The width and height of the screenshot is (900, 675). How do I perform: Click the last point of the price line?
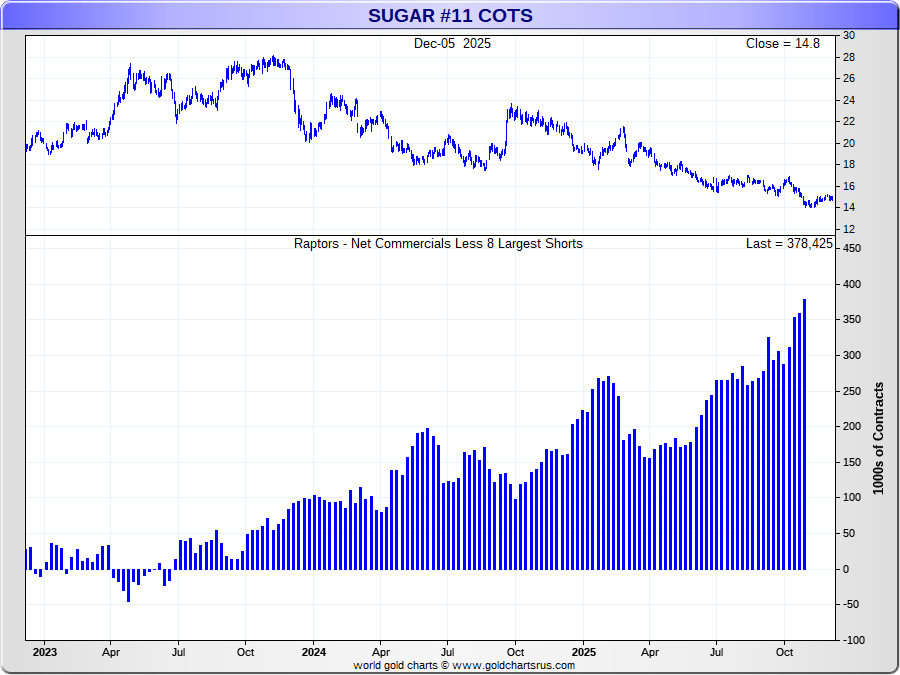click(832, 199)
